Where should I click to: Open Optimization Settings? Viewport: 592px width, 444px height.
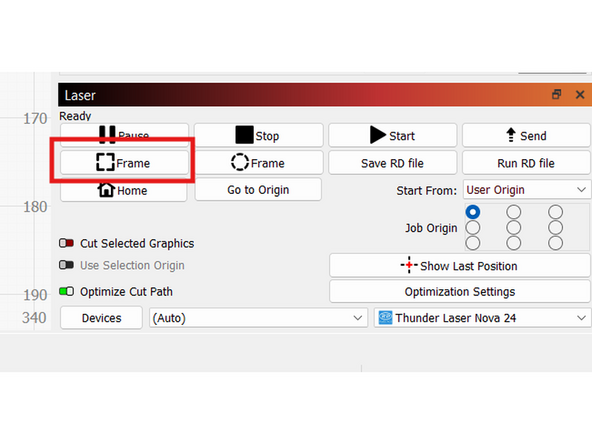tap(459, 291)
